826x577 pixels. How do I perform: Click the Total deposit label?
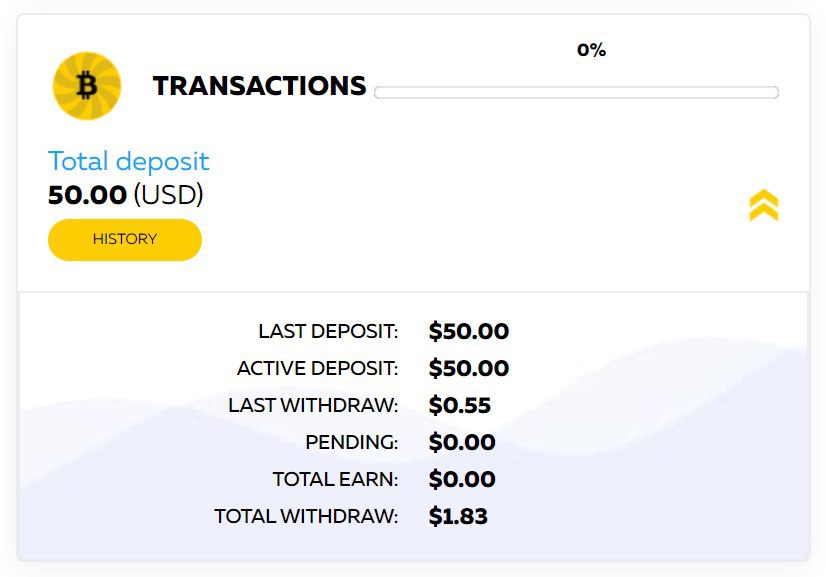pyautogui.click(x=129, y=161)
